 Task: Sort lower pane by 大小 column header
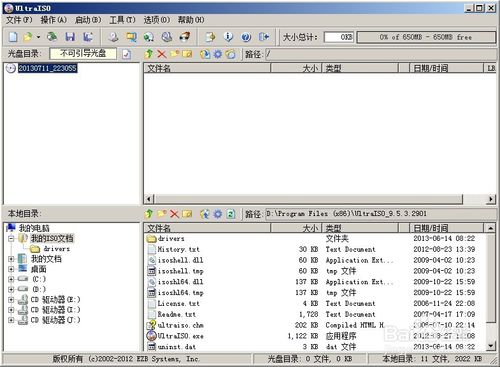click(x=296, y=228)
